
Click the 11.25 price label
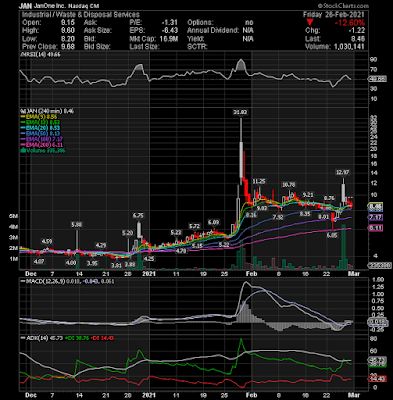[x=259, y=181]
